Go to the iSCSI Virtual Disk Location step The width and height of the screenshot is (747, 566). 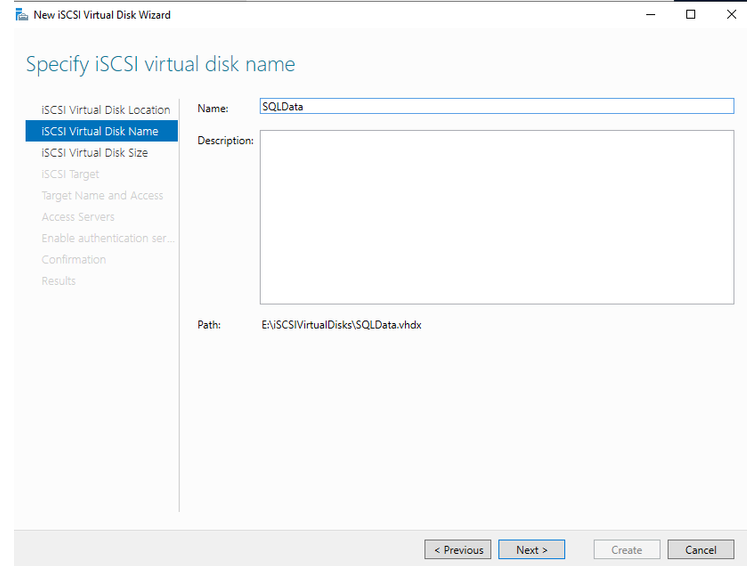[105, 110]
